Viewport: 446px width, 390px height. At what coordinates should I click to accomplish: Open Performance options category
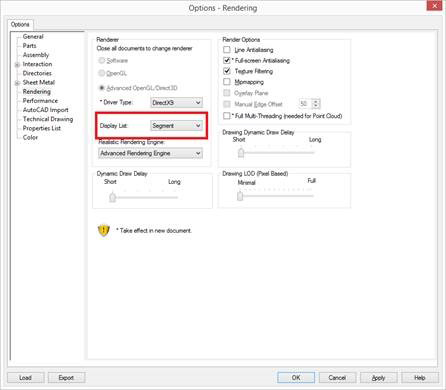pos(40,101)
